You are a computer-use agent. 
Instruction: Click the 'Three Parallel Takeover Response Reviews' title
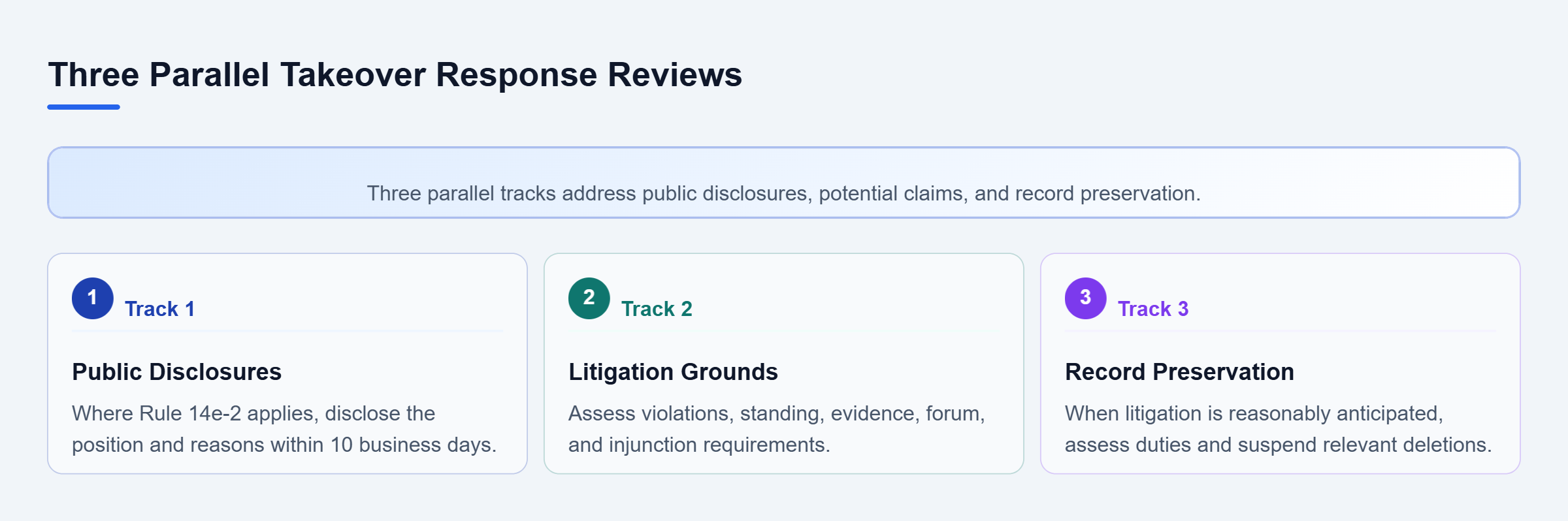coord(395,74)
